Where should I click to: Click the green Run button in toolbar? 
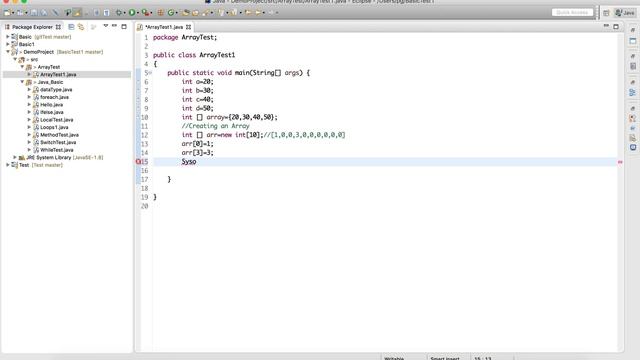click(132, 13)
